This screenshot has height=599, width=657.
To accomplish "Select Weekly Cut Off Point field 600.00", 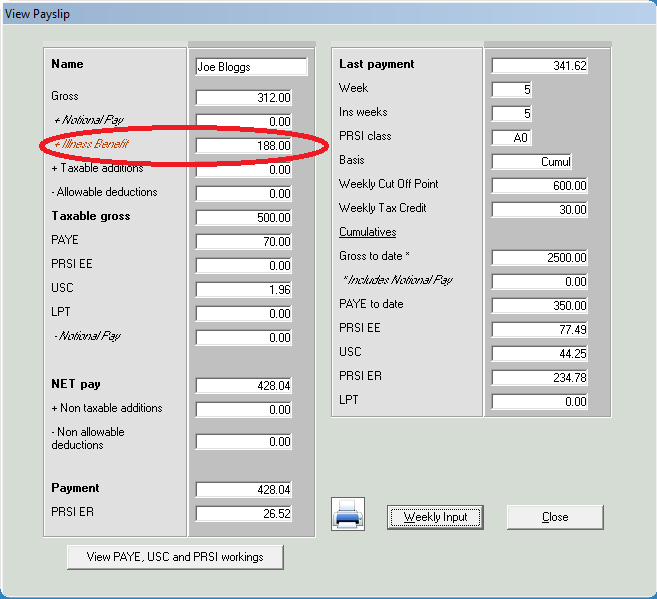I will pos(540,186).
